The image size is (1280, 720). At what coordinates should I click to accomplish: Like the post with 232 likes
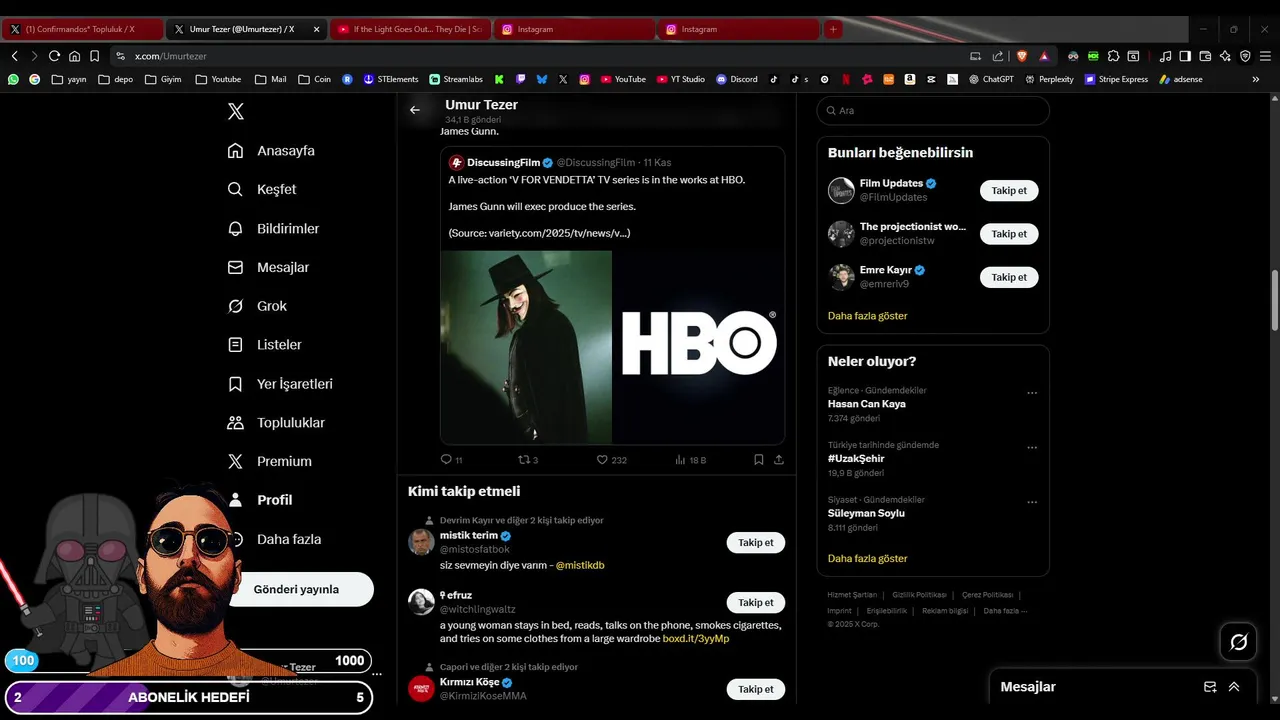[x=611, y=460]
